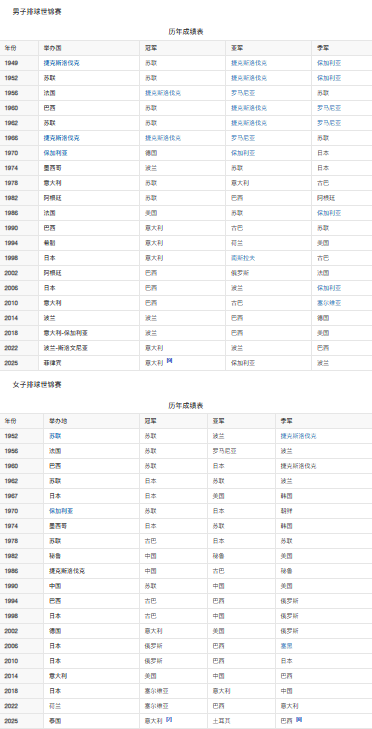Image resolution: width=372 pixels, height=729 pixels.
Task: Open footnote marker beside women's 2025 third-place 巴西
Action: (299, 719)
